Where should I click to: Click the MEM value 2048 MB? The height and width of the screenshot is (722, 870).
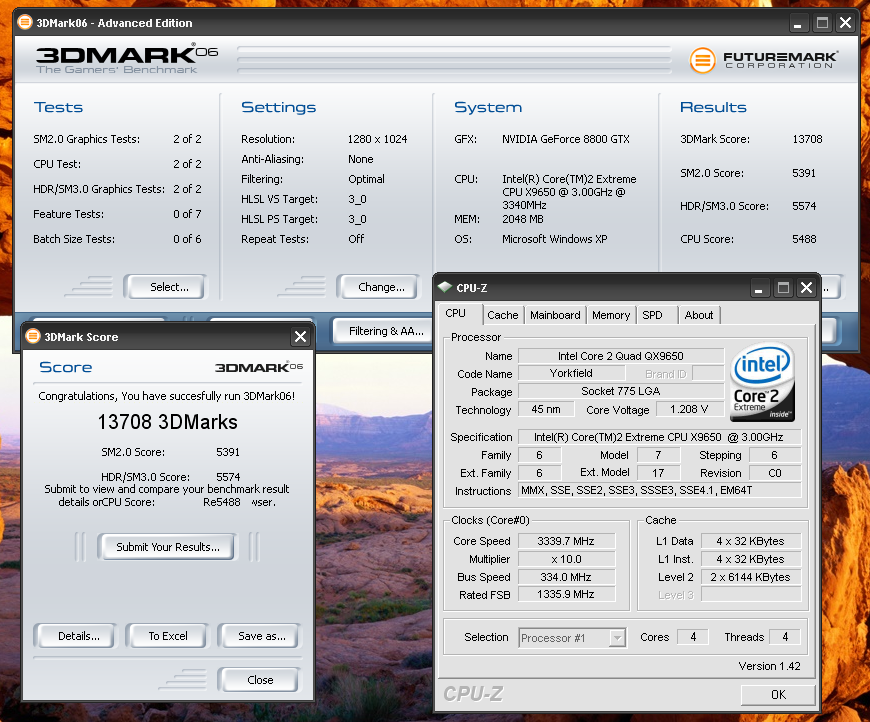click(523, 219)
